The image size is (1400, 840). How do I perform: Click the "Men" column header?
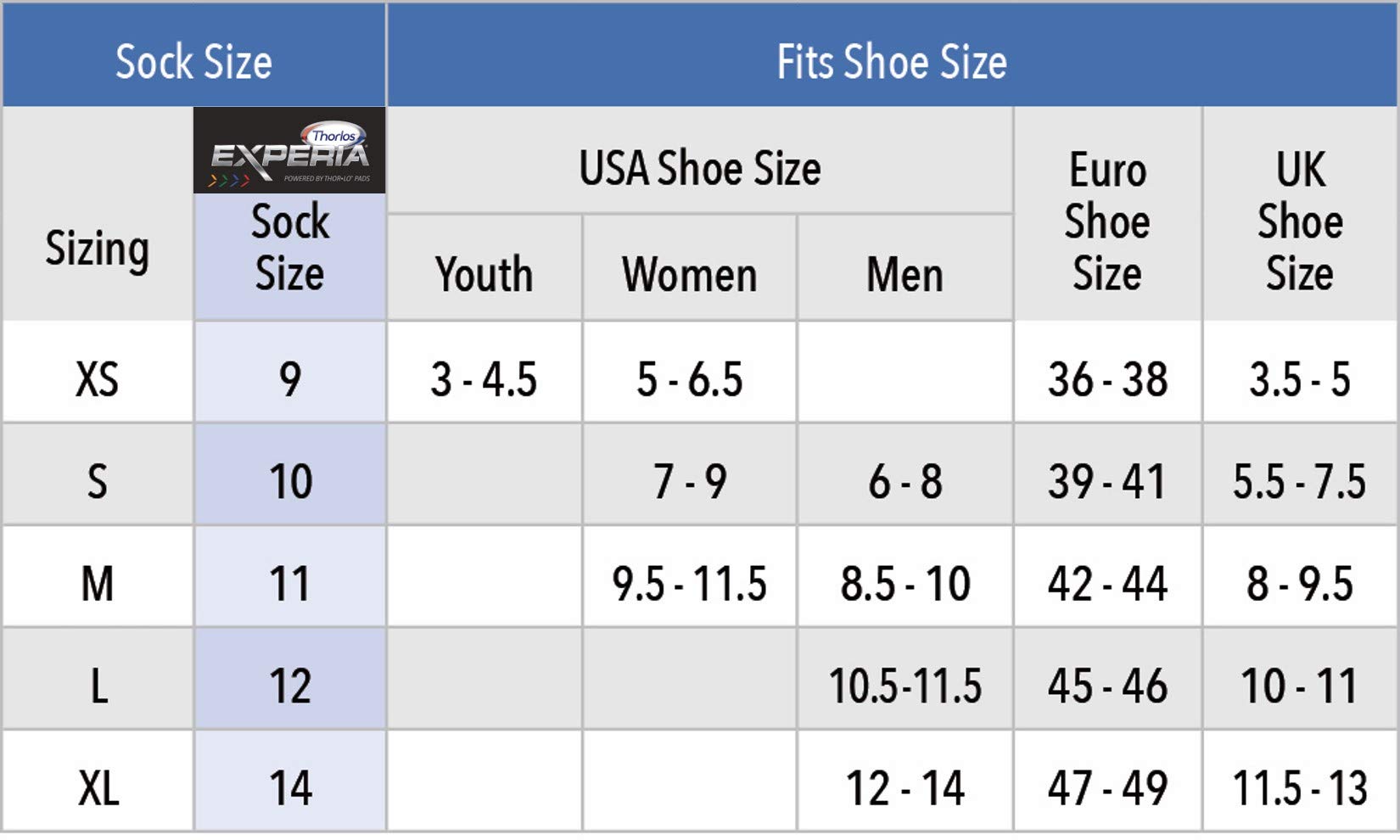[904, 274]
